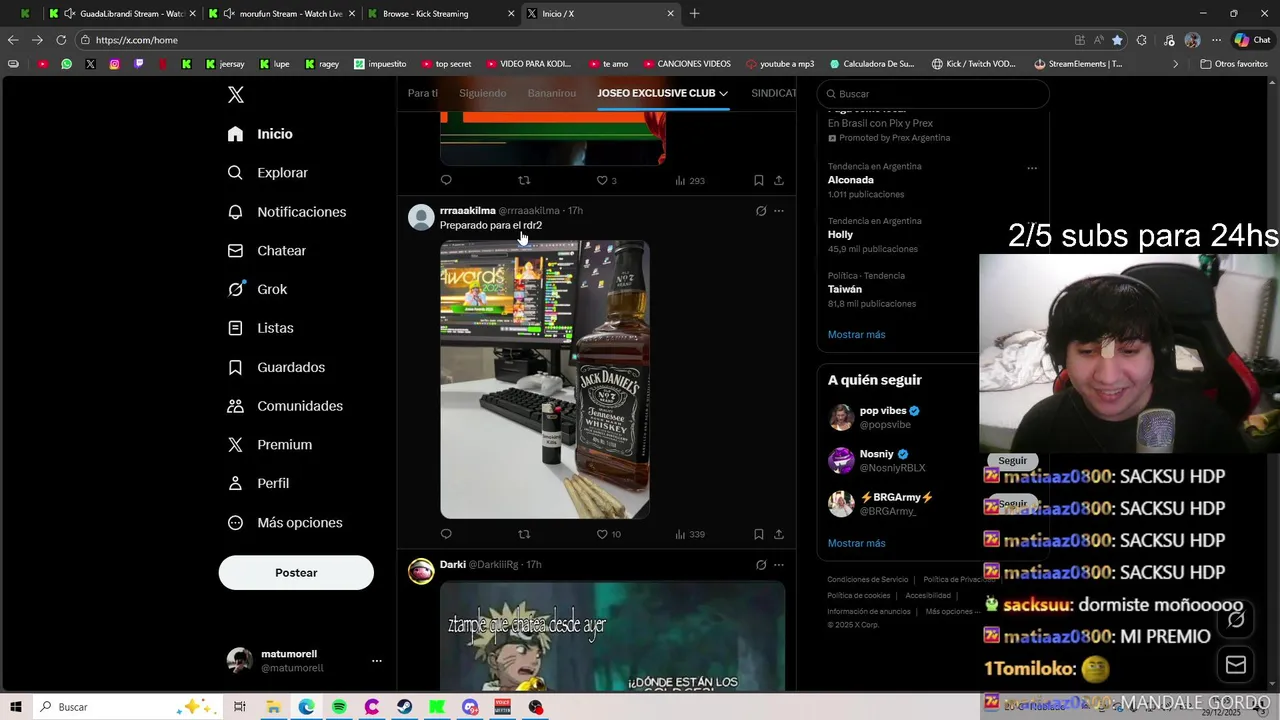This screenshot has width=1280, height=720.
Task: Switch to Para ti timeline tab
Action: (x=423, y=93)
